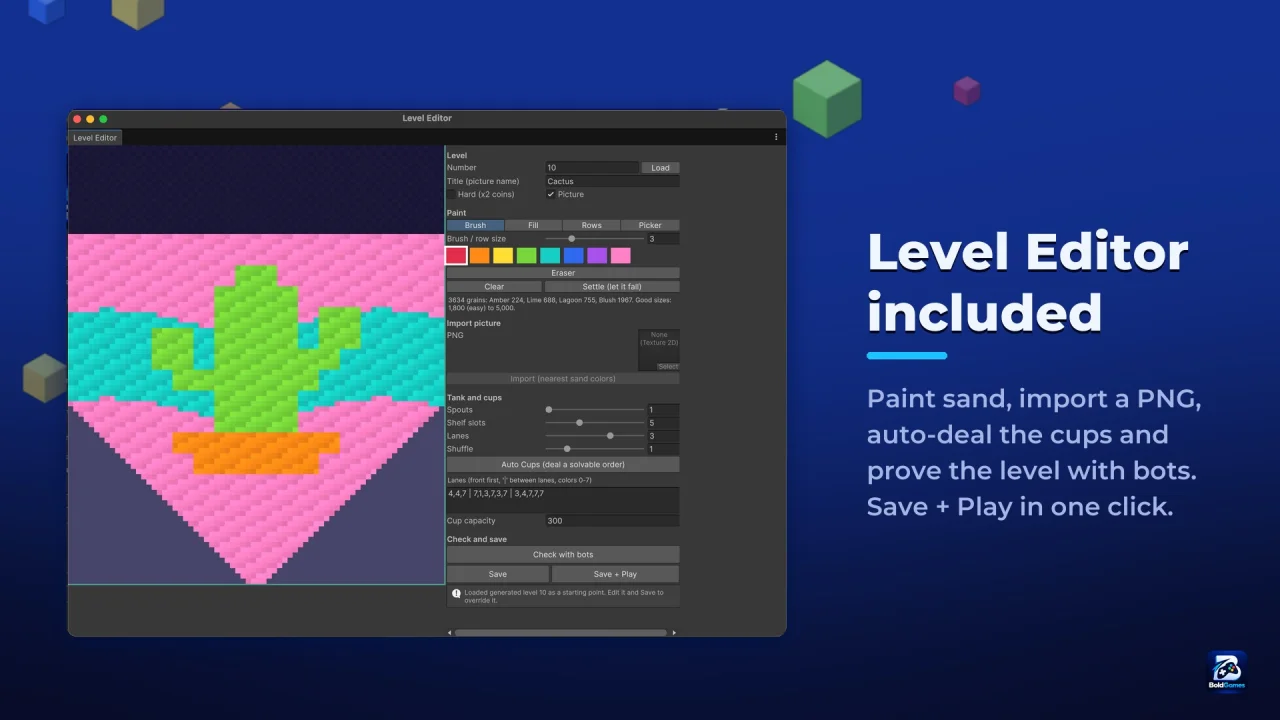Image resolution: width=1280 pixels, height=720 pixels.
Task: Click the horizontal scrollbar thumb at panel bottom
Action: 560,633
